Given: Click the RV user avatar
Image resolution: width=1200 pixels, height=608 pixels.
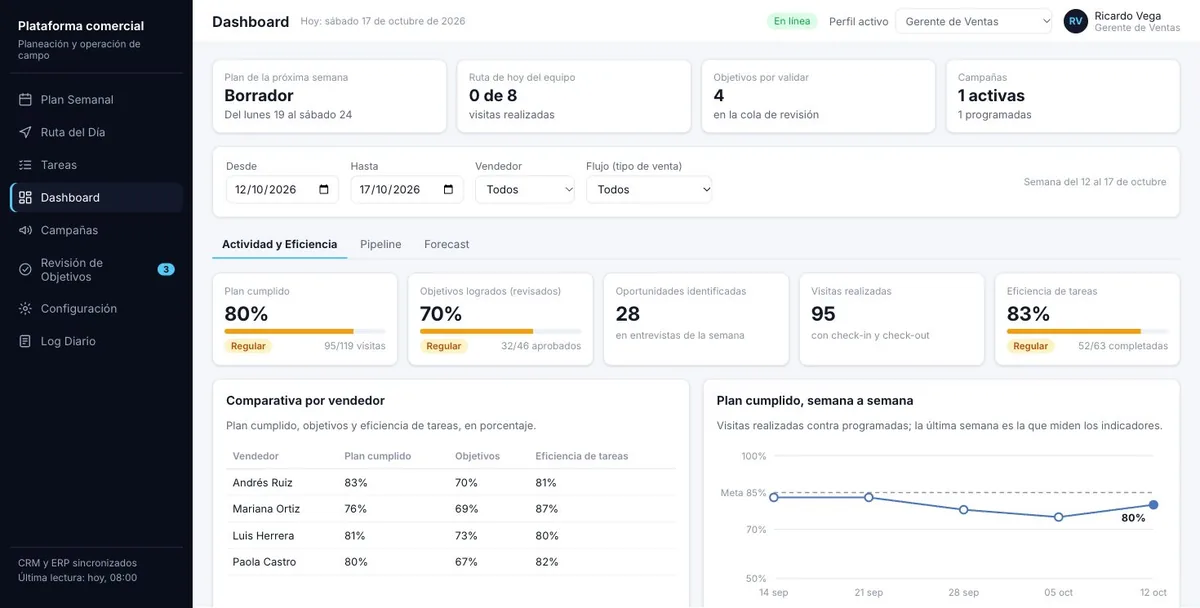Looking at the screenshot, I should (x=1076, y=21).
